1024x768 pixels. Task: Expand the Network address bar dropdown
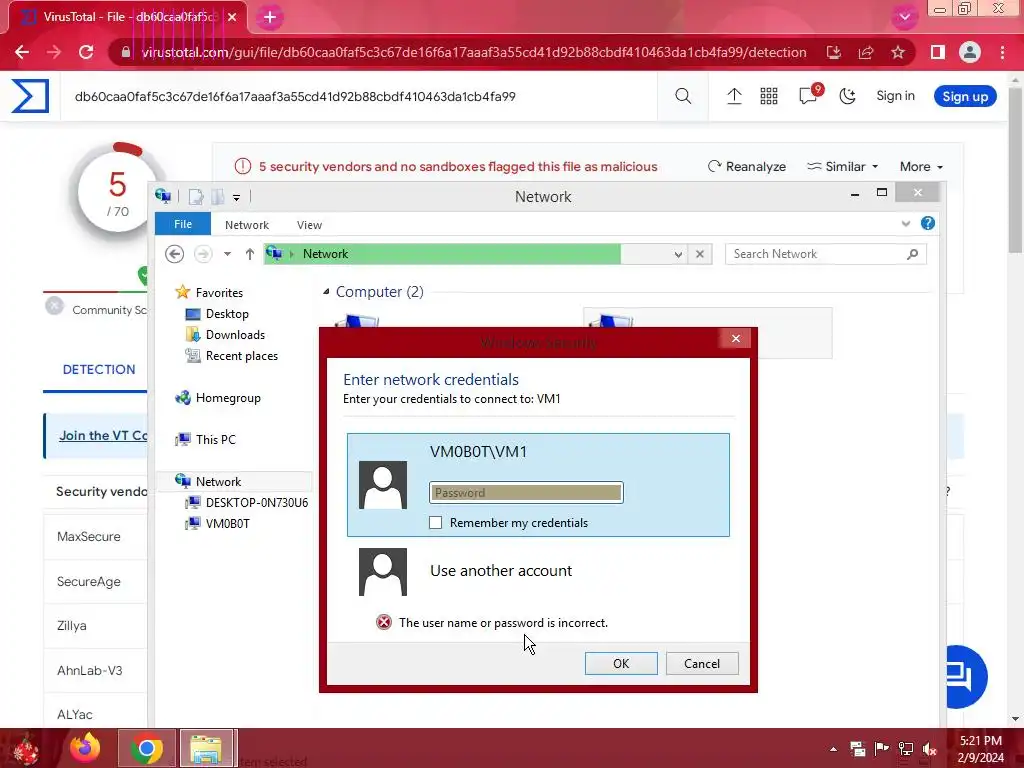tap(678, 254)
